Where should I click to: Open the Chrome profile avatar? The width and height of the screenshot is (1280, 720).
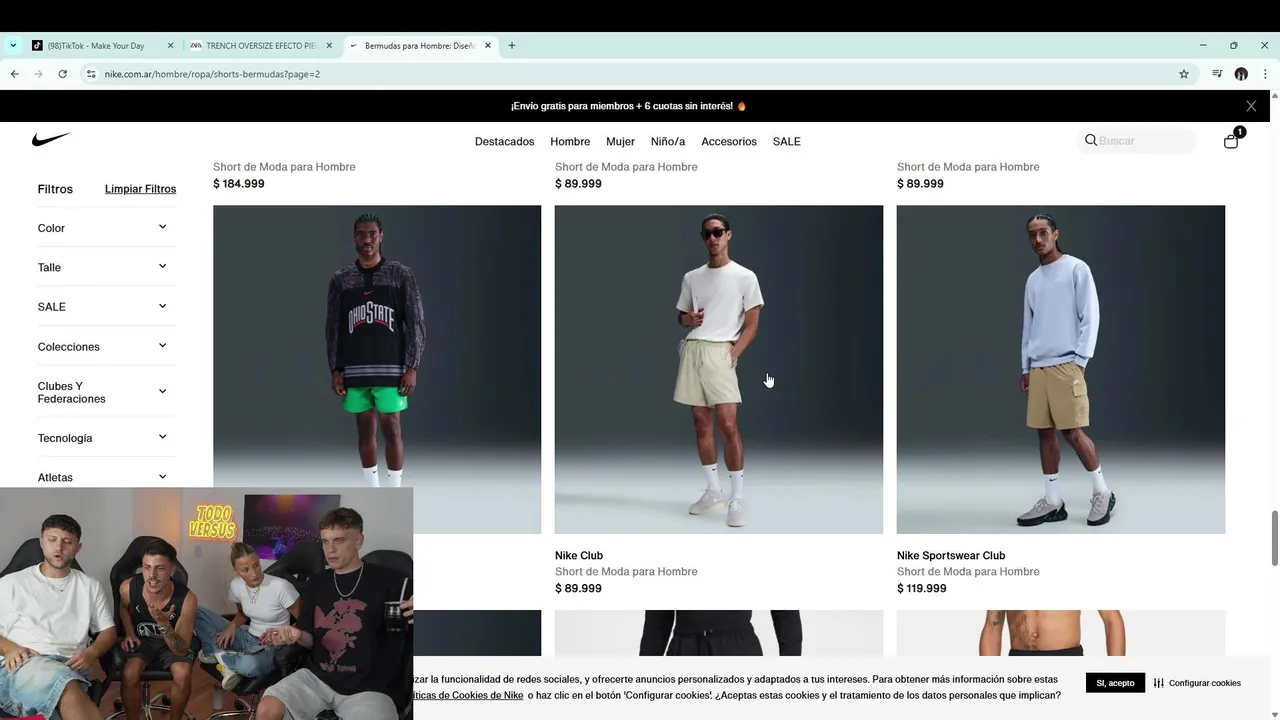(x=1241, y=74)
